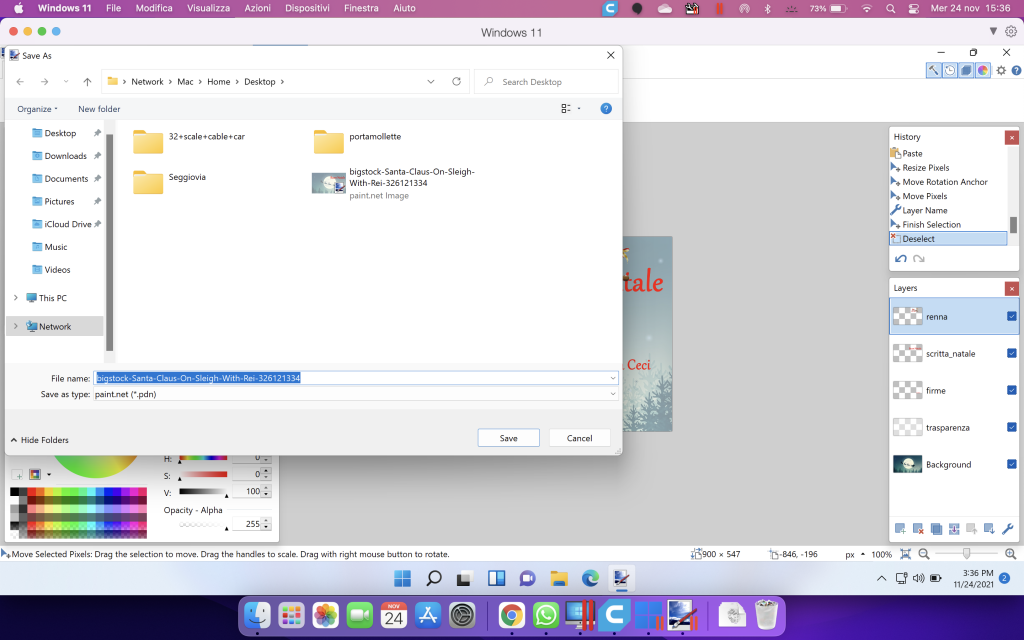Click the Merge Layer Down icon
The image size is (1024, 640).
pos(954,528)
